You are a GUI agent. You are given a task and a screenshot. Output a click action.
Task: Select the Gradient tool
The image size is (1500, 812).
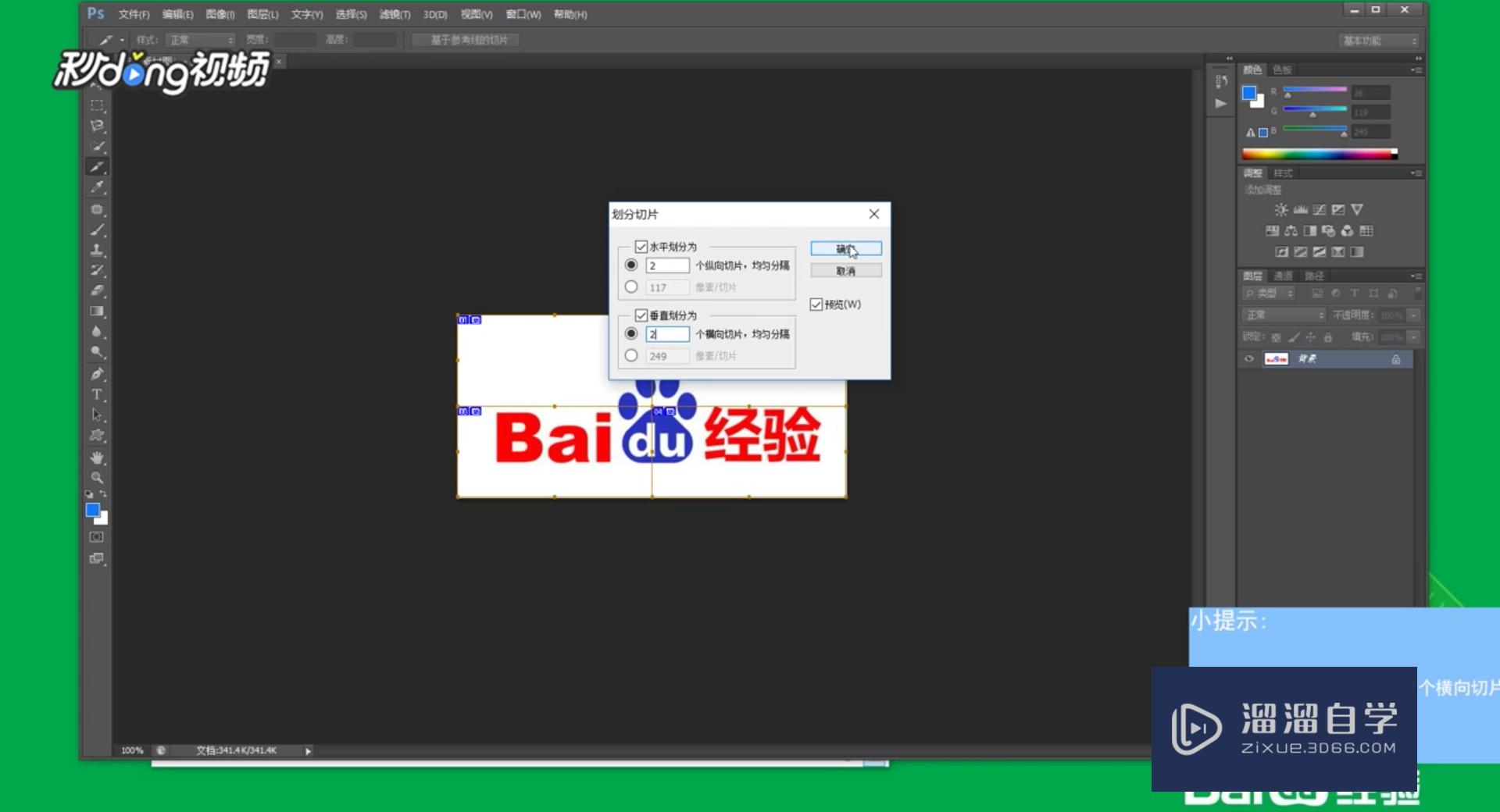tap(97, 311)
